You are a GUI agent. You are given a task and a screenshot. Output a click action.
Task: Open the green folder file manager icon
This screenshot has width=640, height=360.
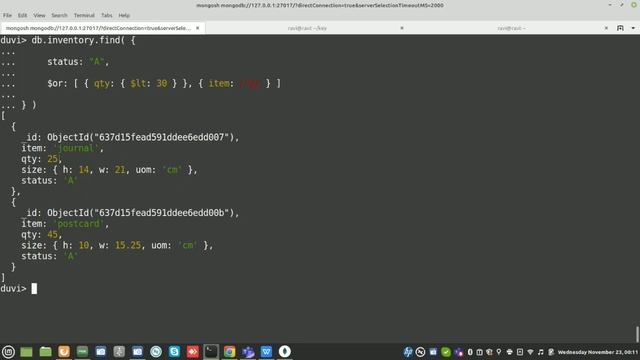(45, 351)
